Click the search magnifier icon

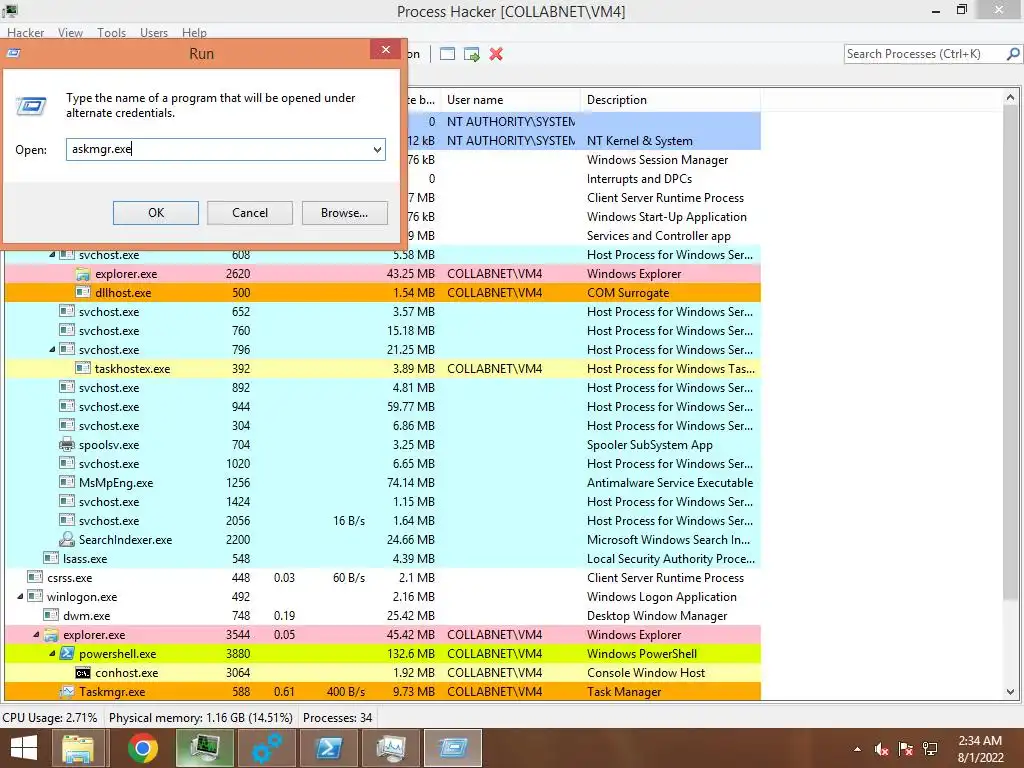(x=1013, y=54)
